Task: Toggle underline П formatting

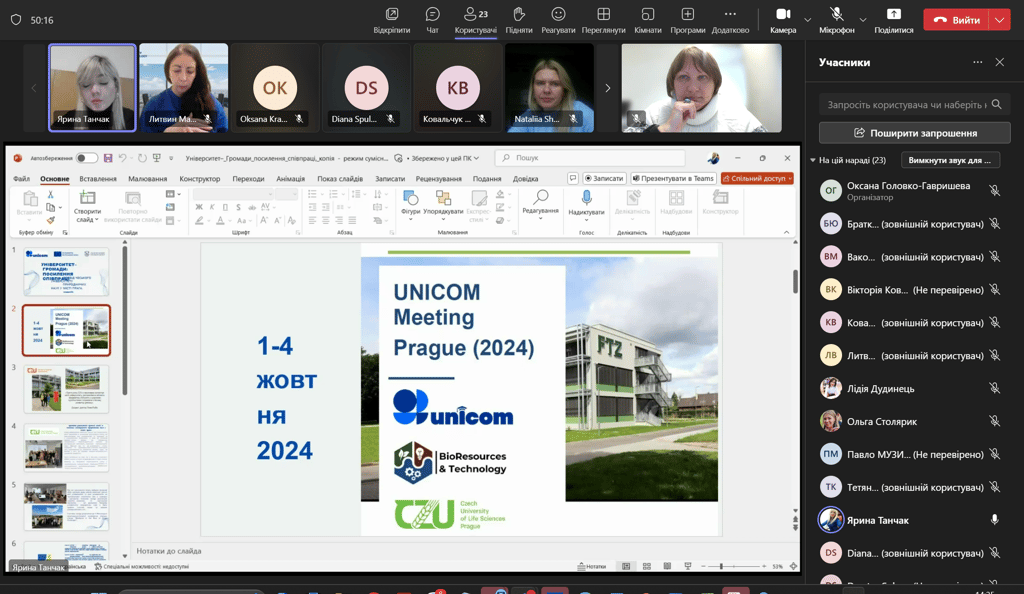Action: click(x=225, y=207)
